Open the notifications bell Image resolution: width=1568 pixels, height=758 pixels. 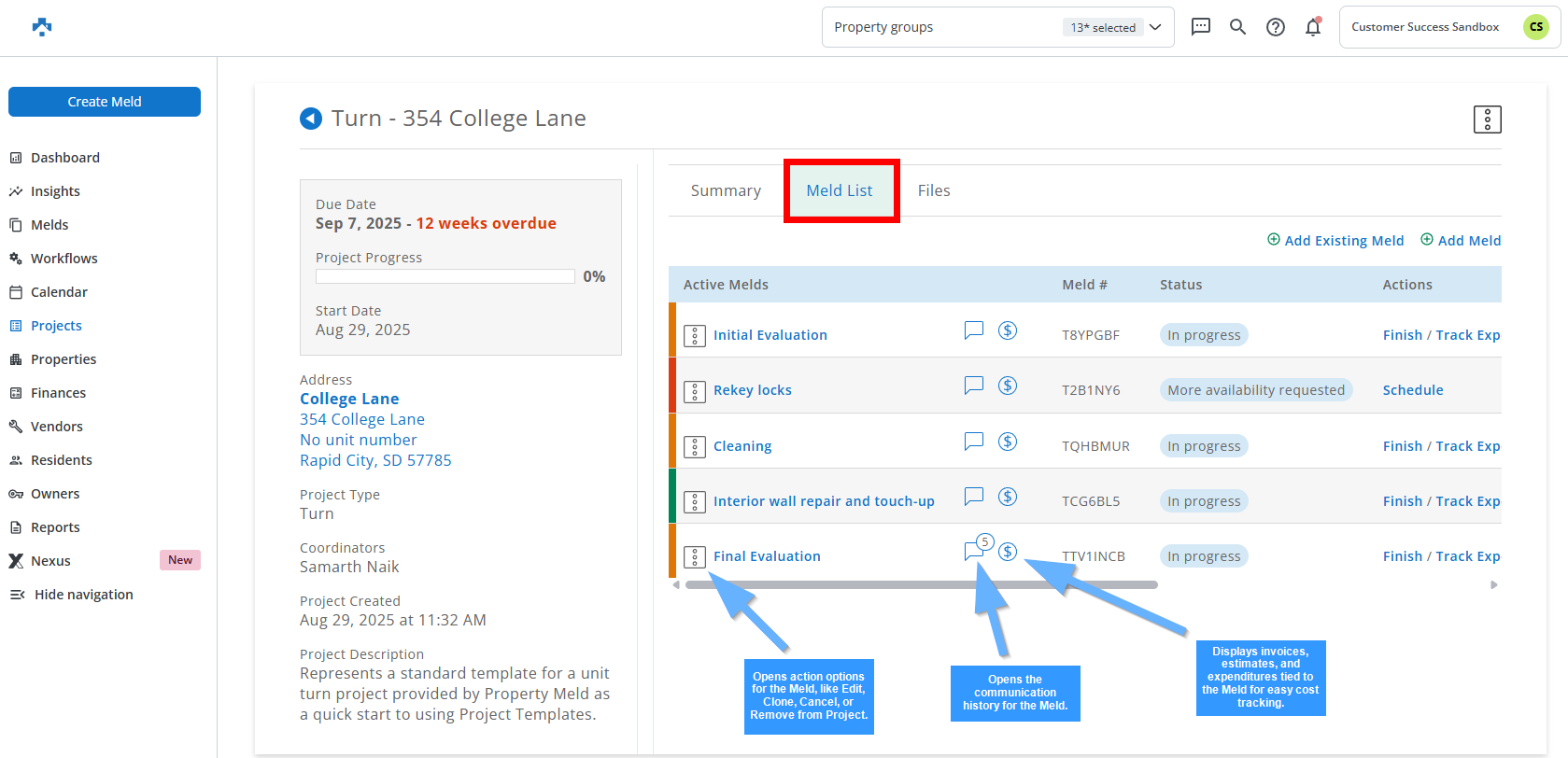(1313, 27)
